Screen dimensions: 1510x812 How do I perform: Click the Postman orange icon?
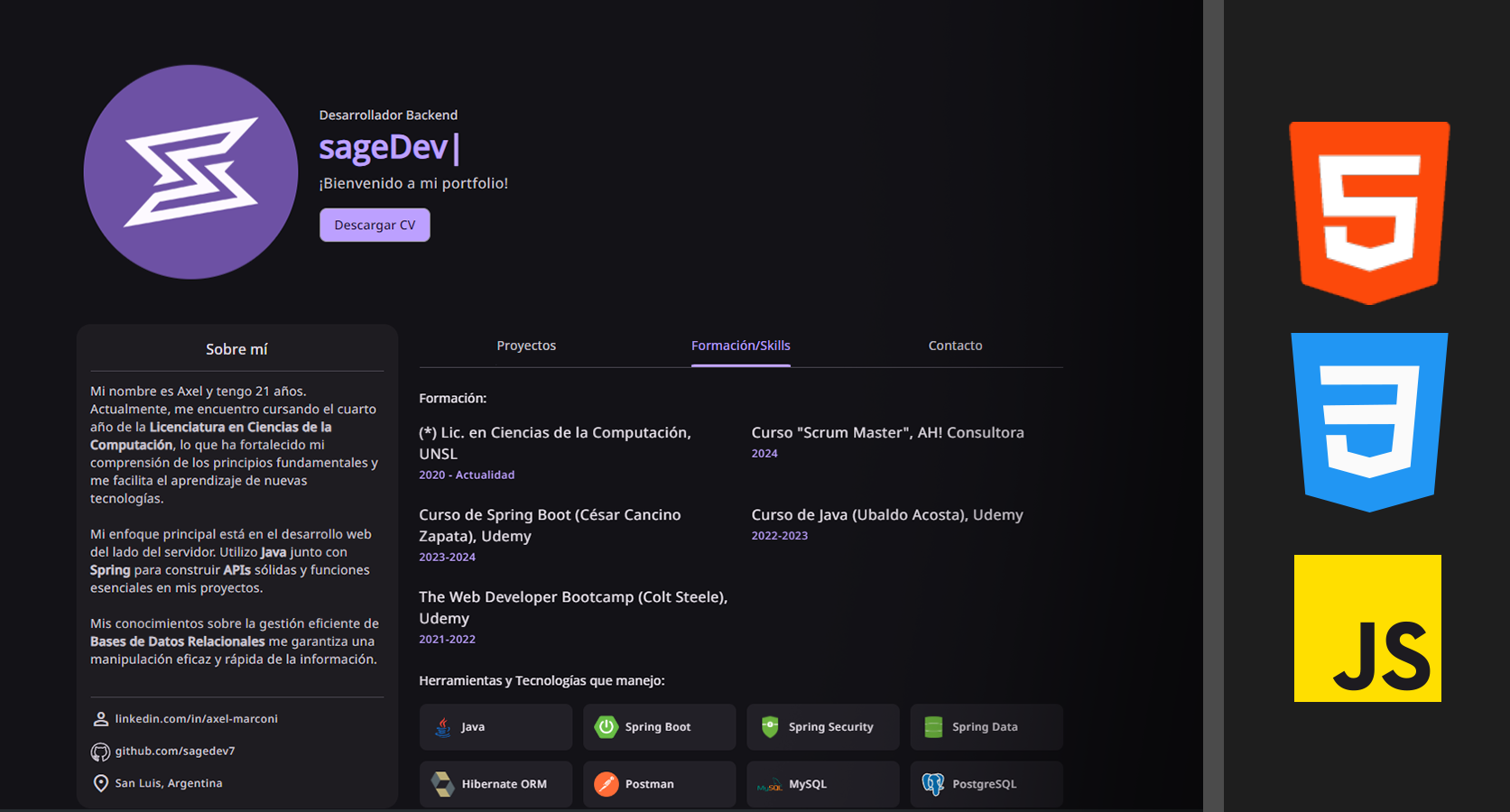click(x=606, y=784)
